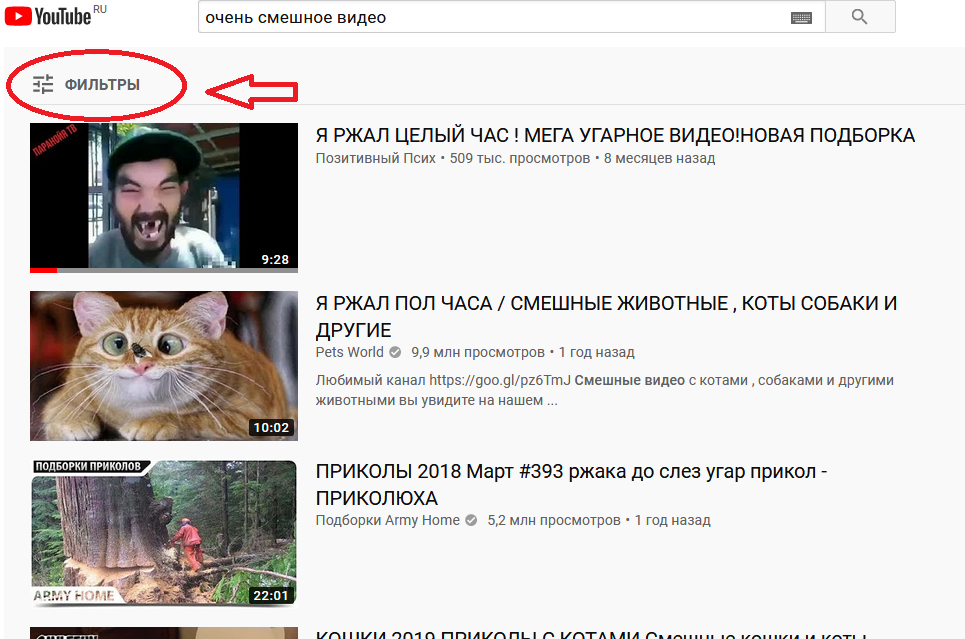Click the red watched-progress bar on first thumbnail
Image resolution: width=965 pixels, height=639 pixels.
(x=43, y=270)
